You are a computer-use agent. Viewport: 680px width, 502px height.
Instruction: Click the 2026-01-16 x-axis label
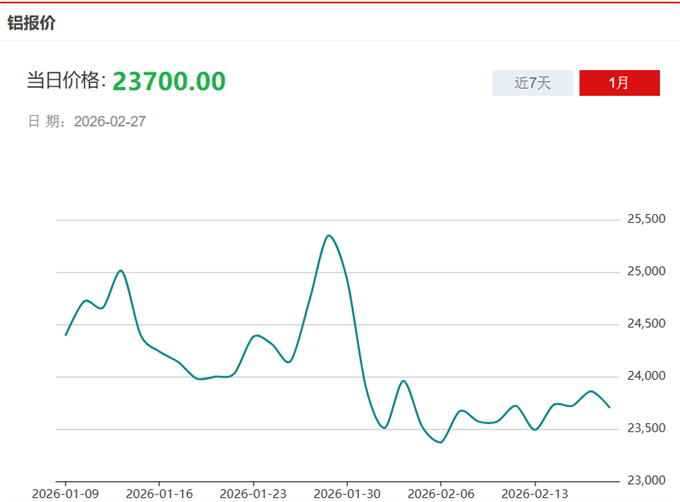click(160, 494)
